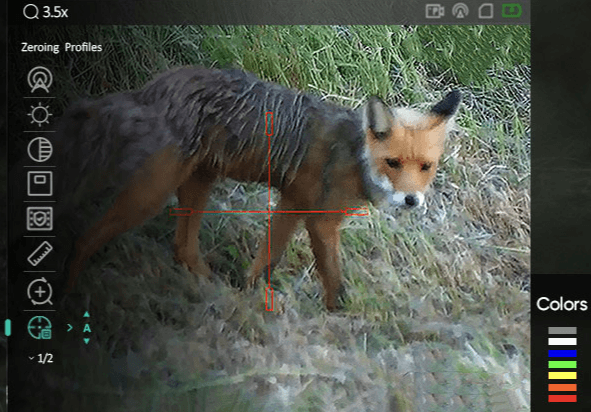
Task: Select the highlighted zeroing profiles crosshair icon
Action: click(40, 328)
